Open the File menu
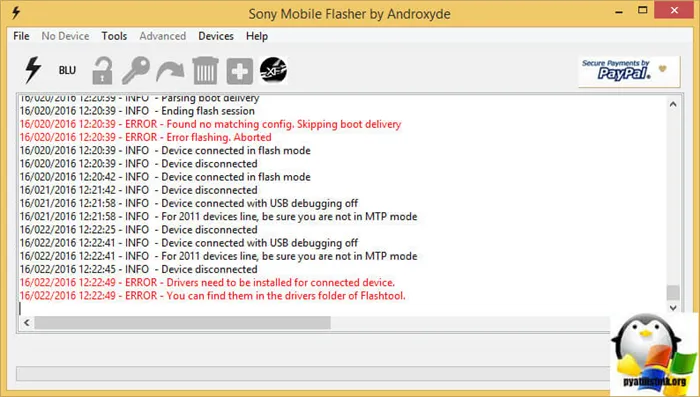Screen dimensions: 700x397 coord(21,36)
